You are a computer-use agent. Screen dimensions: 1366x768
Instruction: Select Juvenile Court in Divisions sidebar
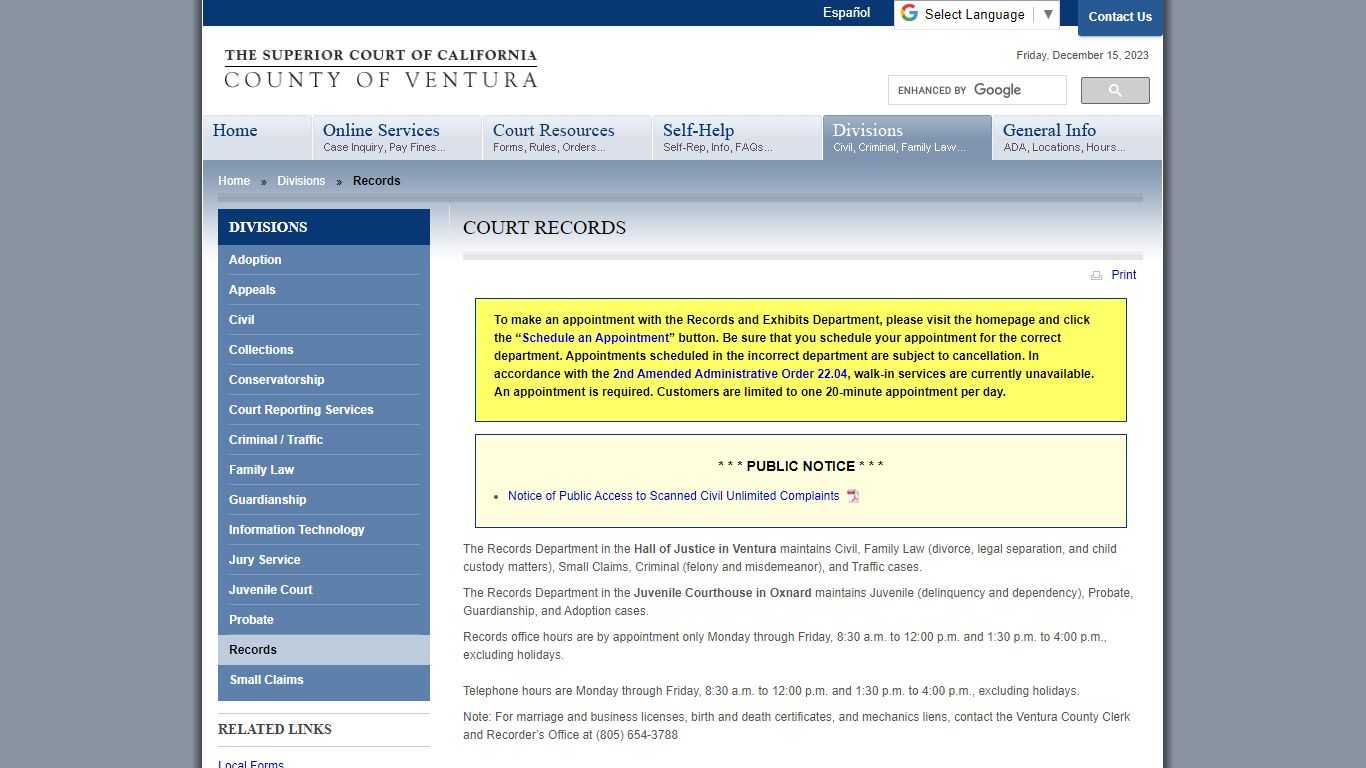pyautogui.click(x=324, y=590)
